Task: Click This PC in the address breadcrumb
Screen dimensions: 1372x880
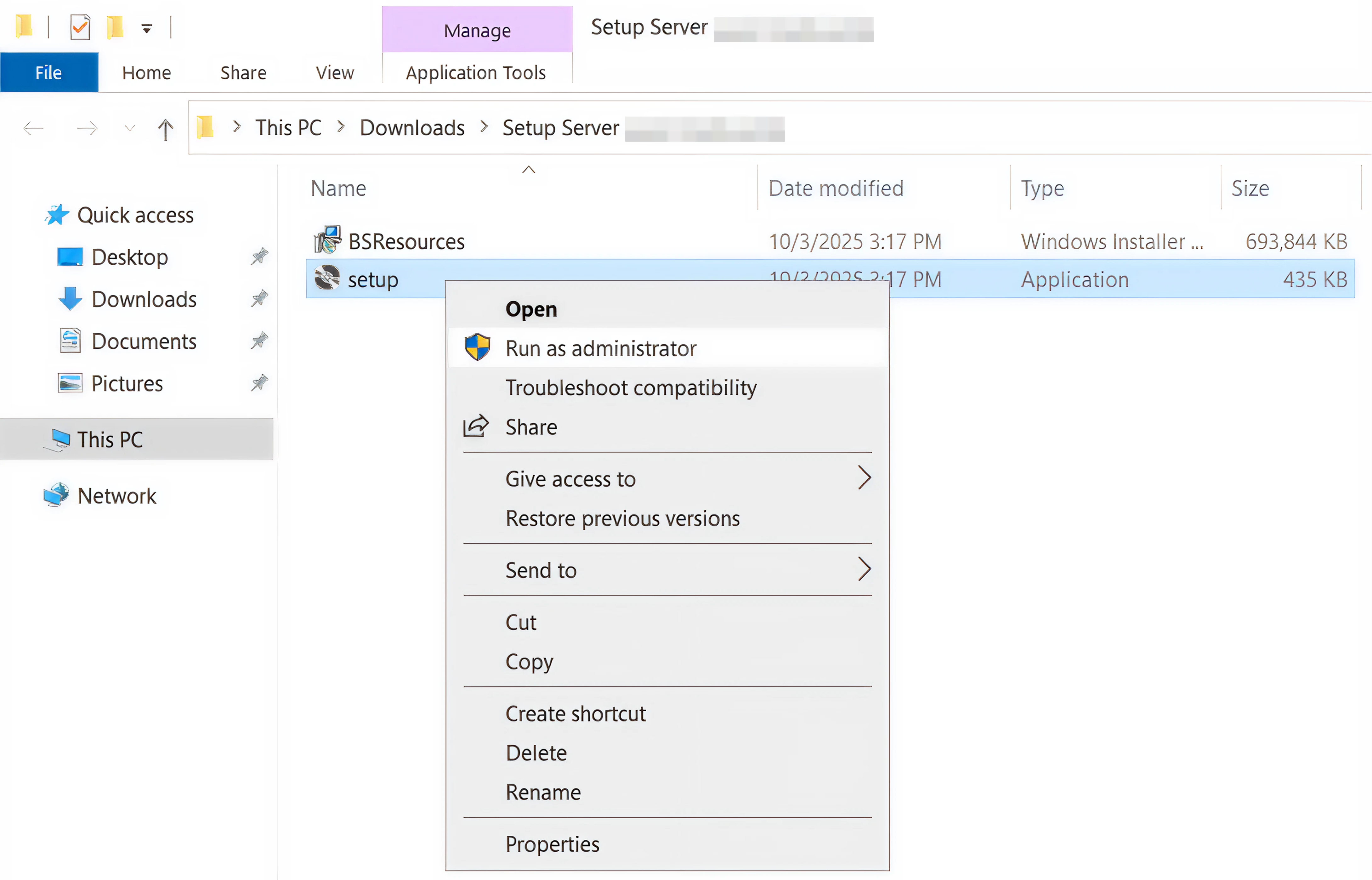Action: click(289, 127)
